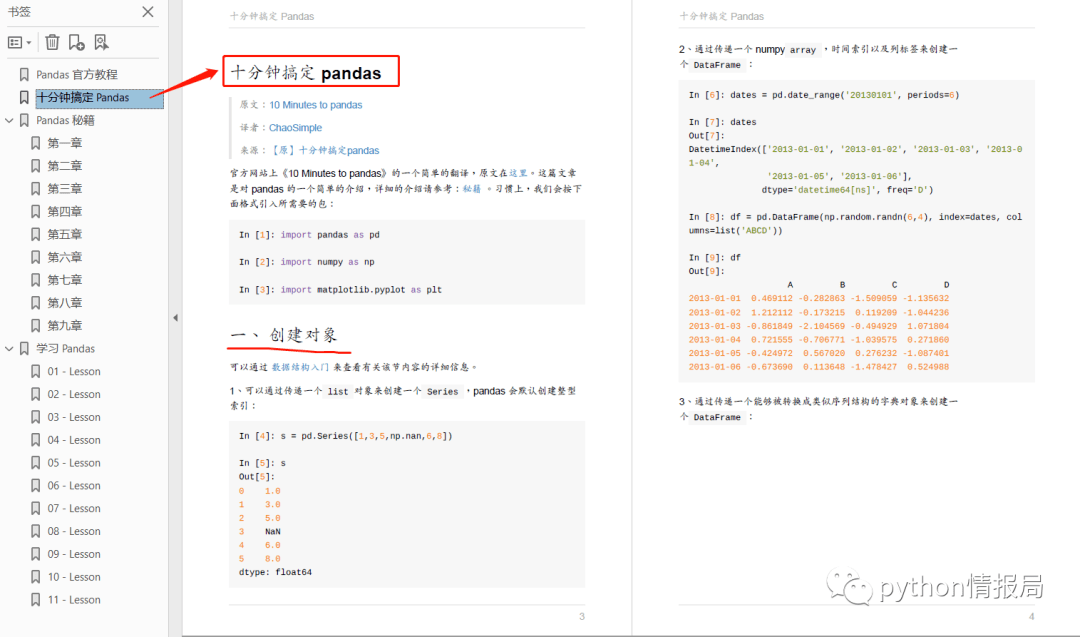The image size is (1080, 637).
Task: Click the bookmark icon beside 11 - Lesson
Action: pos(35,600)
